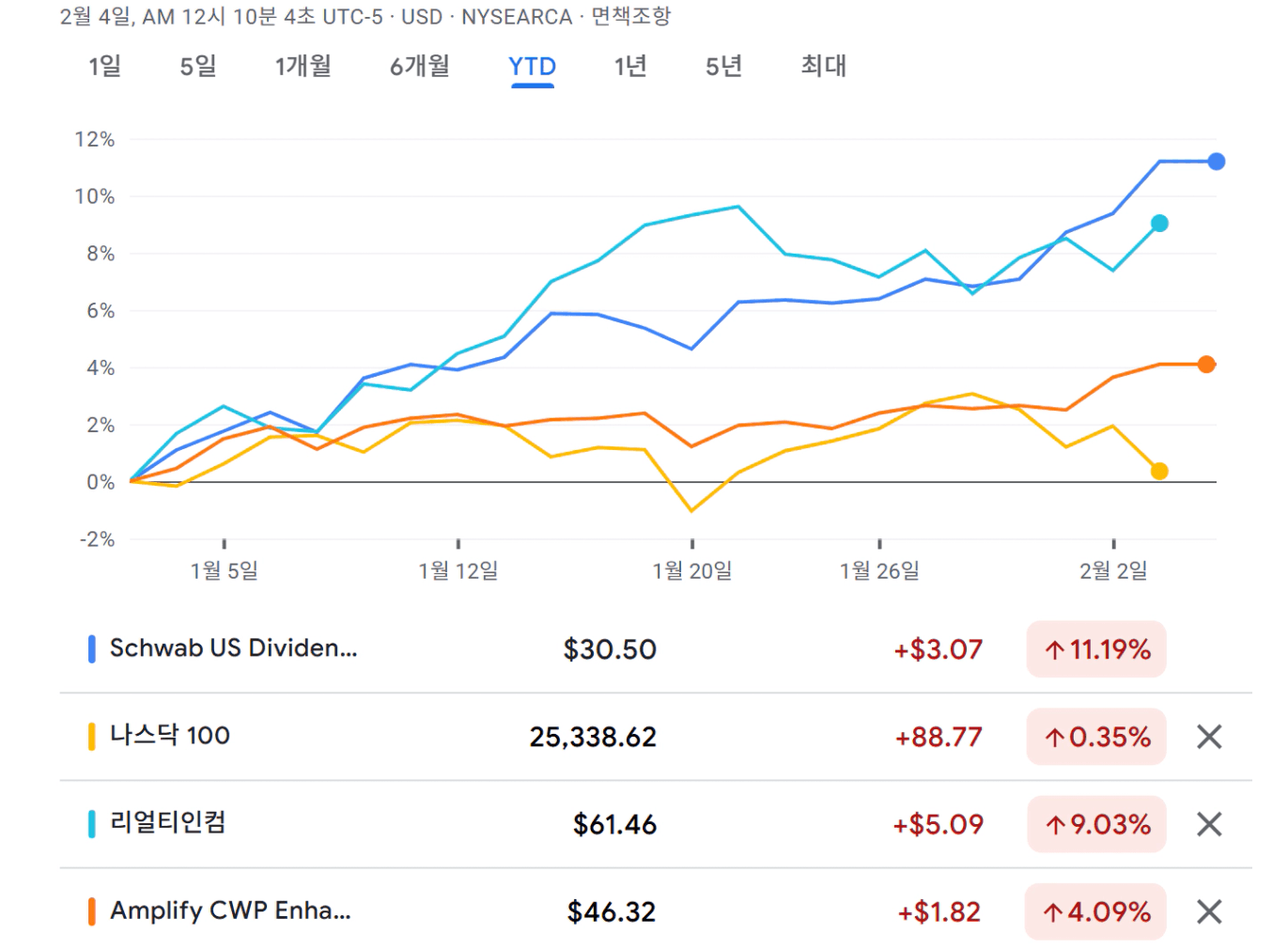Switch chart to 1년 range
Image resolution: width=1288 pixels, height=950 pixels.
point(630,67)
